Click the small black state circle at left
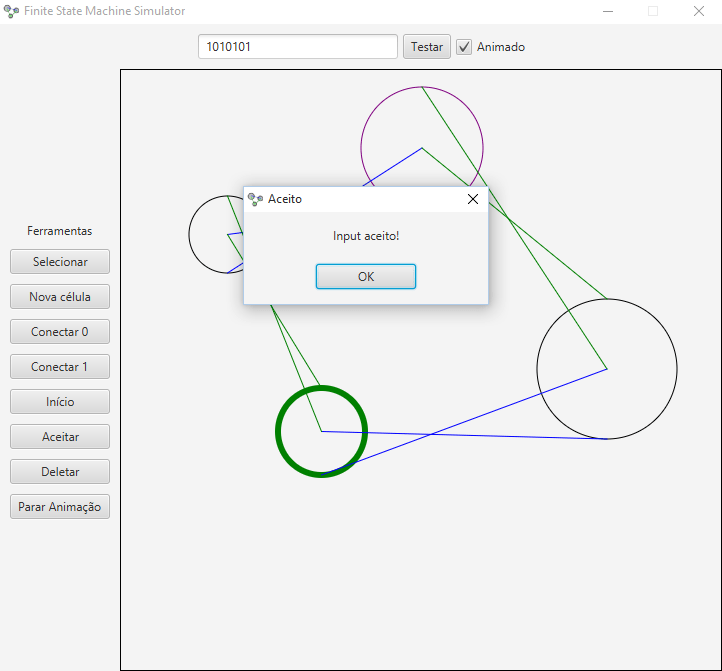This screenshot has height=671, width=722. 212,235
